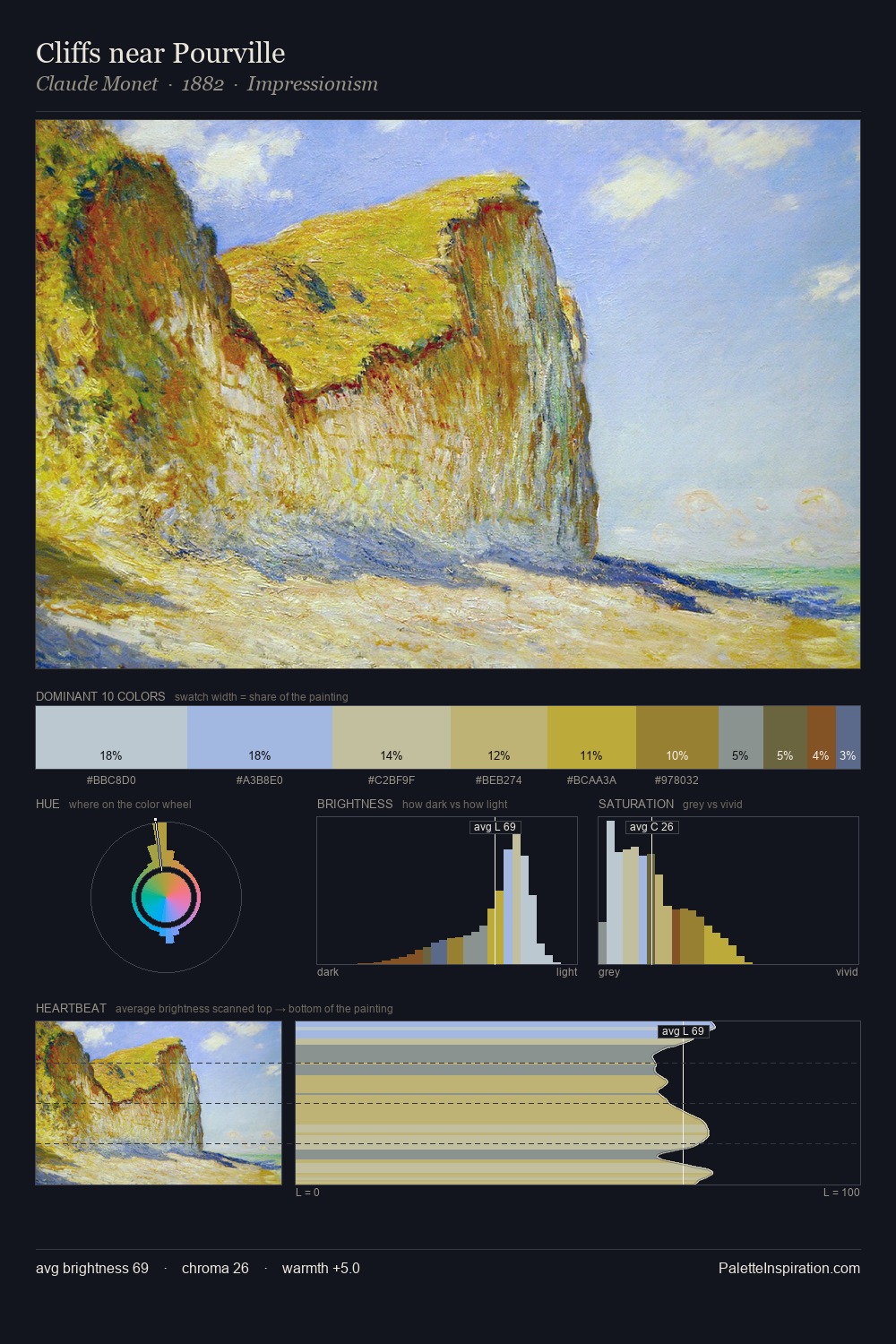The image size is (896, 1344).
Task: Select the blue #A3B8E0 swatch
Action: 260,737
